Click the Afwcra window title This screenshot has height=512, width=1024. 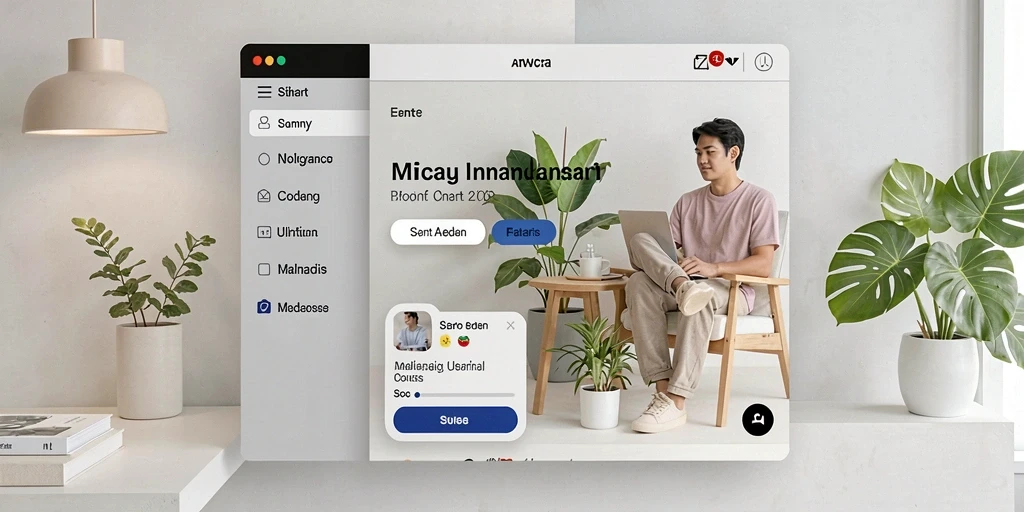pos(531,63)
